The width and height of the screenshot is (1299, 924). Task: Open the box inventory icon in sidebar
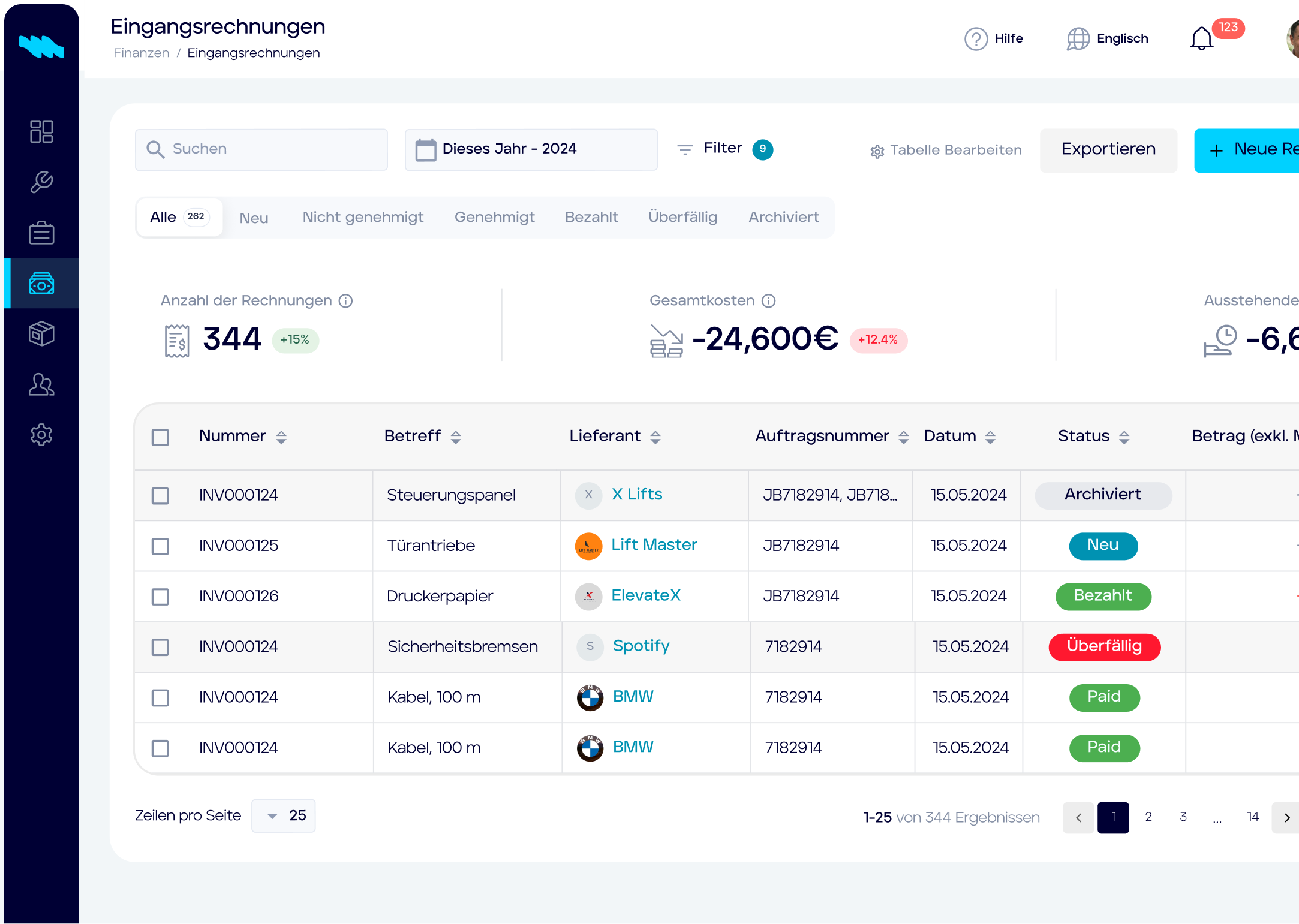click(x=41, y=333)
